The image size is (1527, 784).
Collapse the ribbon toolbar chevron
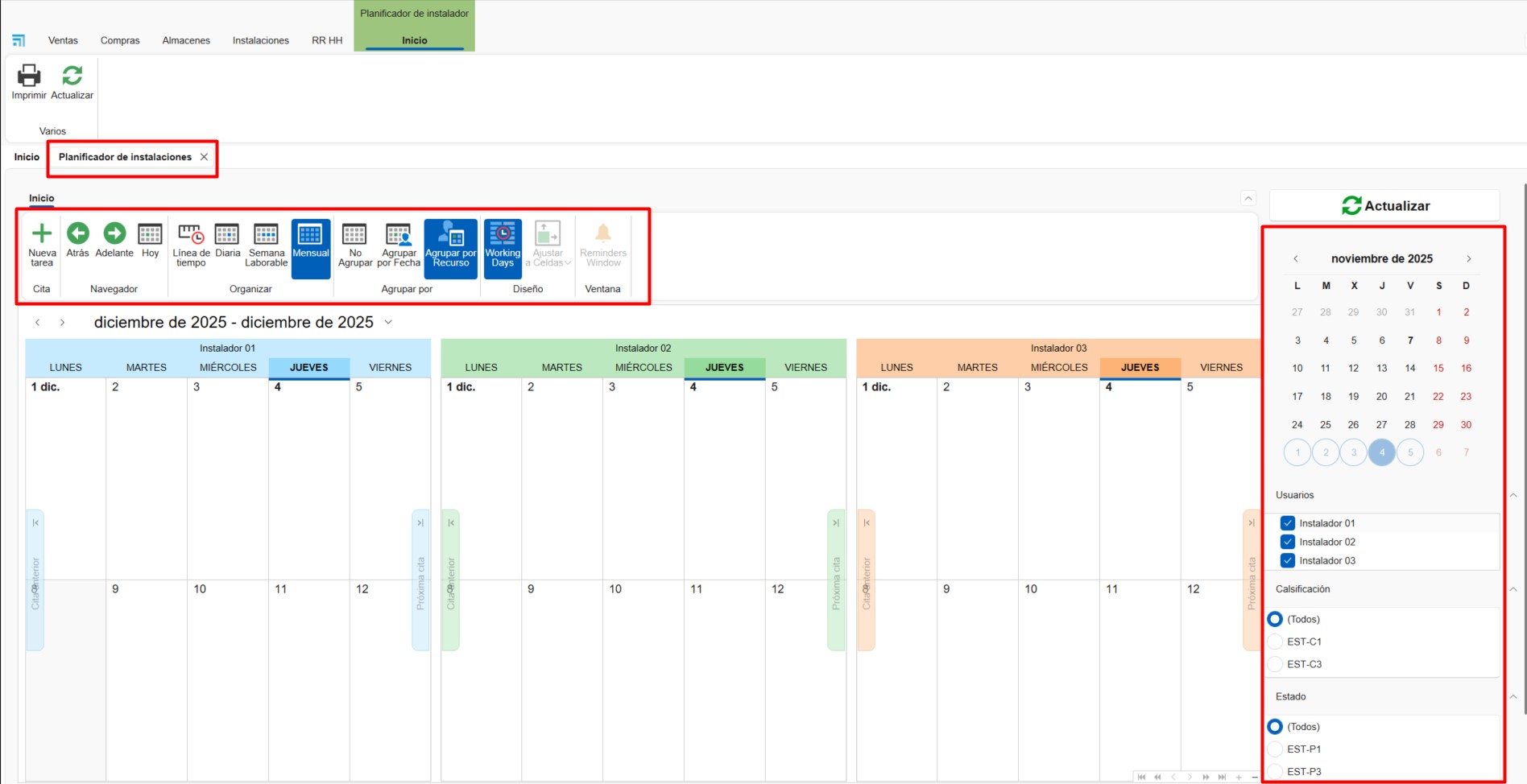1248,198
